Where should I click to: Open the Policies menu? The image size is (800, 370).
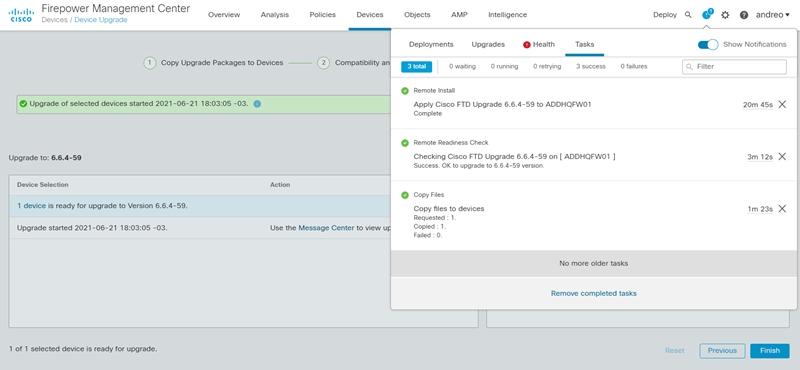(322, 15)
